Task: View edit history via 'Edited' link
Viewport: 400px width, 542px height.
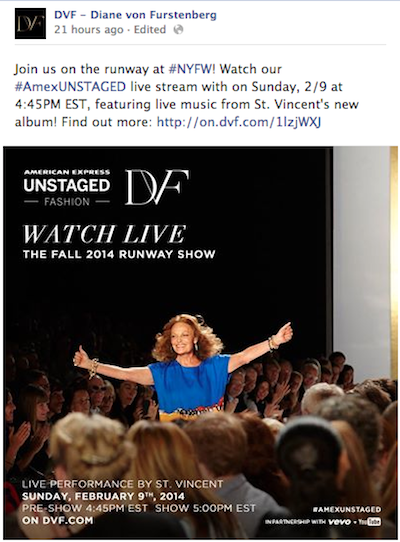Action: (x=150, y=30)
